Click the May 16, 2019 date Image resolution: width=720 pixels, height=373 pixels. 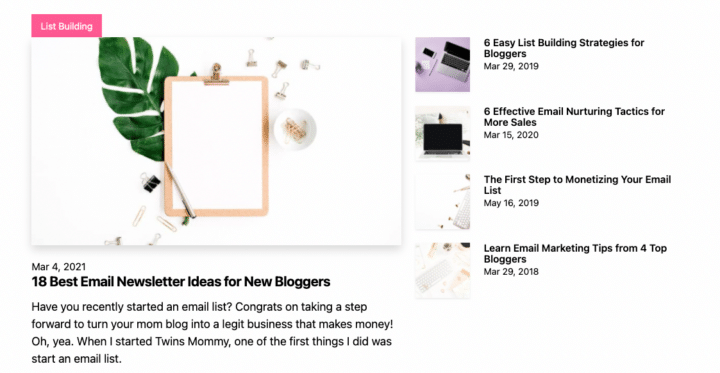coord(511,203)
